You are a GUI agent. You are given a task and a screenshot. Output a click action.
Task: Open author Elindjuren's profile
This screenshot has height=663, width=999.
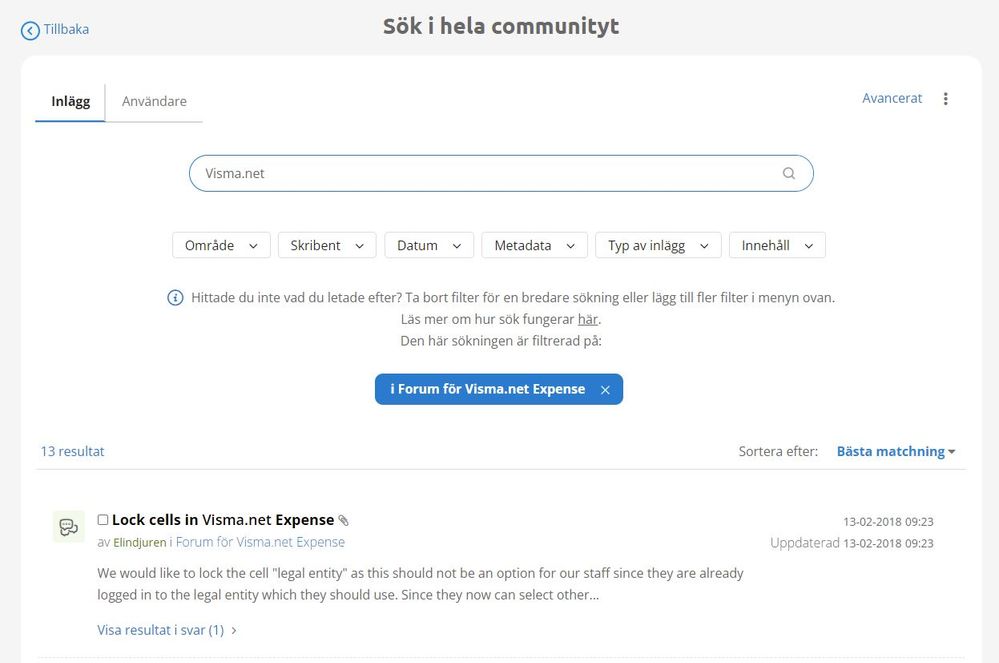pyautogui.click(x=140, y=542)
